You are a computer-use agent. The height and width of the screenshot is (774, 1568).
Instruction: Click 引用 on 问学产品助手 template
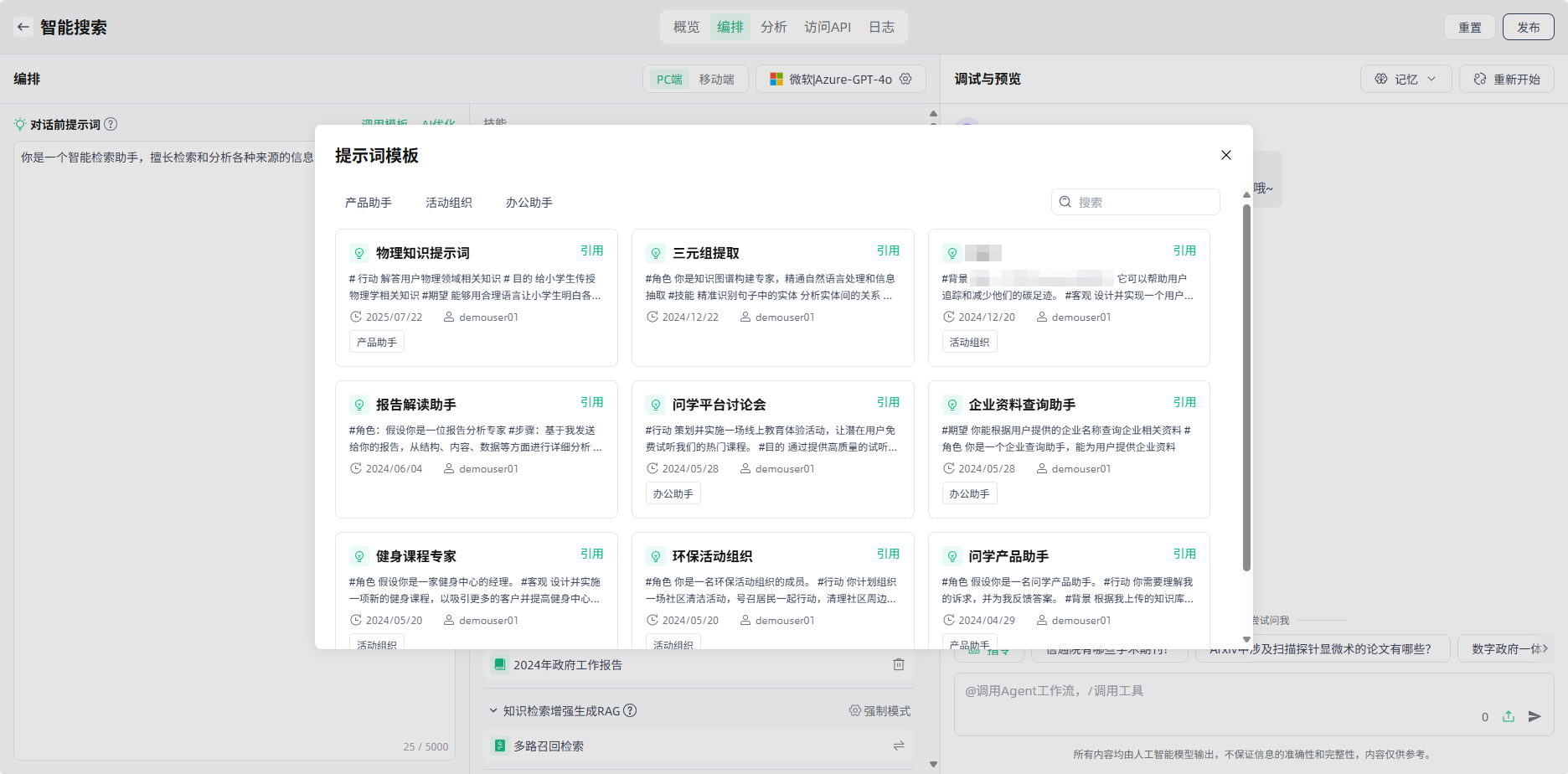point(1185,554)
